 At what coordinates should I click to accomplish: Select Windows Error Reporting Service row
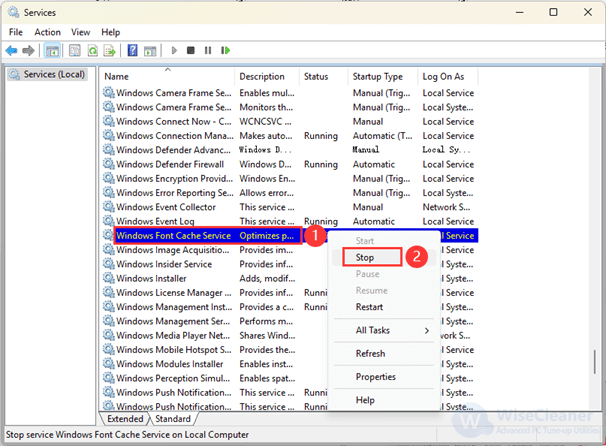point(290,192)
